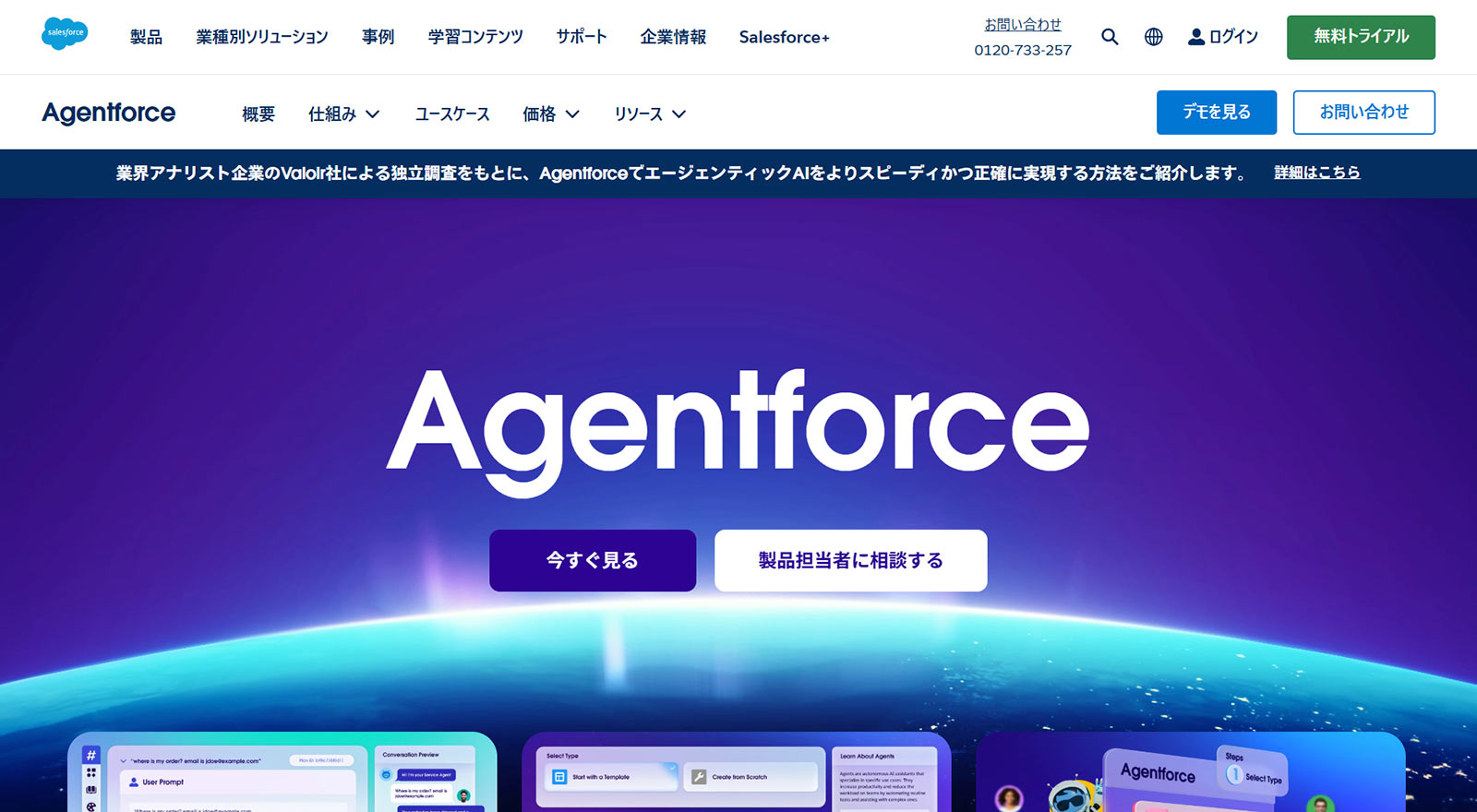The image size is (1477, 812).
Task: Open the 事例 menu
Action: (378, 37)
